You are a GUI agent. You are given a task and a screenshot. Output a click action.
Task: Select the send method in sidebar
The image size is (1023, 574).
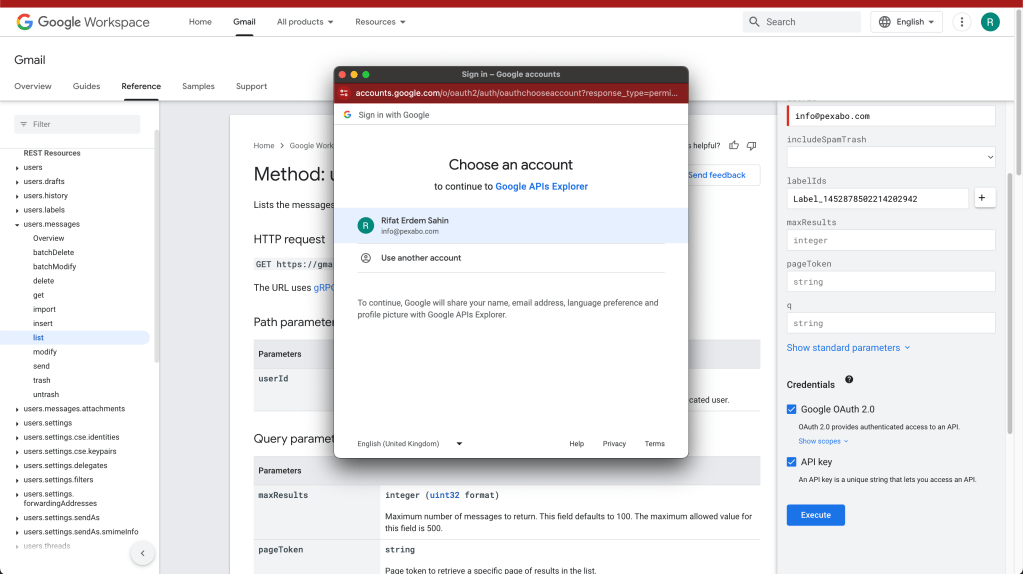pyautogui.click(x=41, y=366)
